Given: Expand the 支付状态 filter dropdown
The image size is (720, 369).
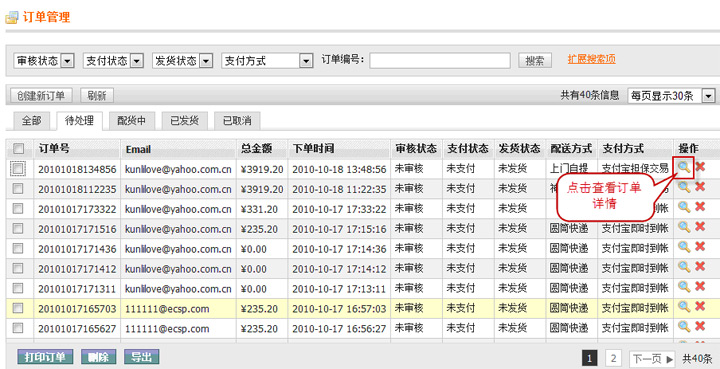Looking at the screenshot, I should [113, 61].
